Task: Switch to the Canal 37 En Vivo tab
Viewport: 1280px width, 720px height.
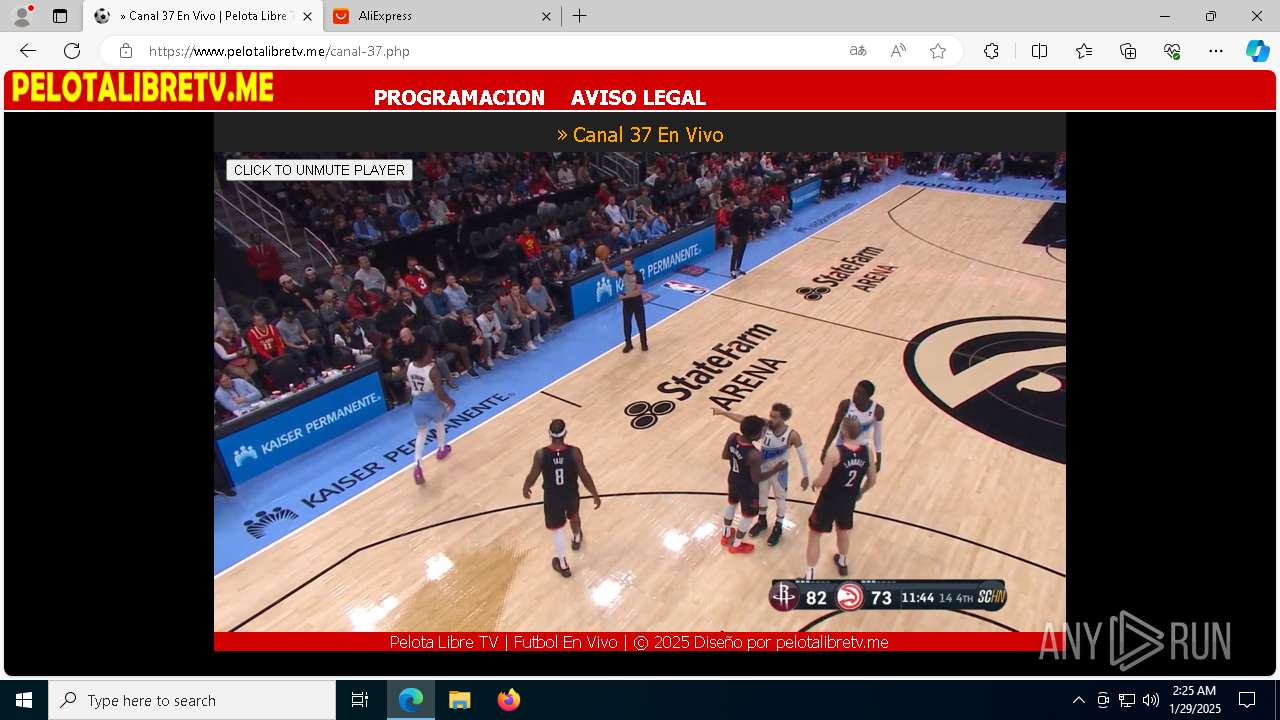Action: [203, 16]
